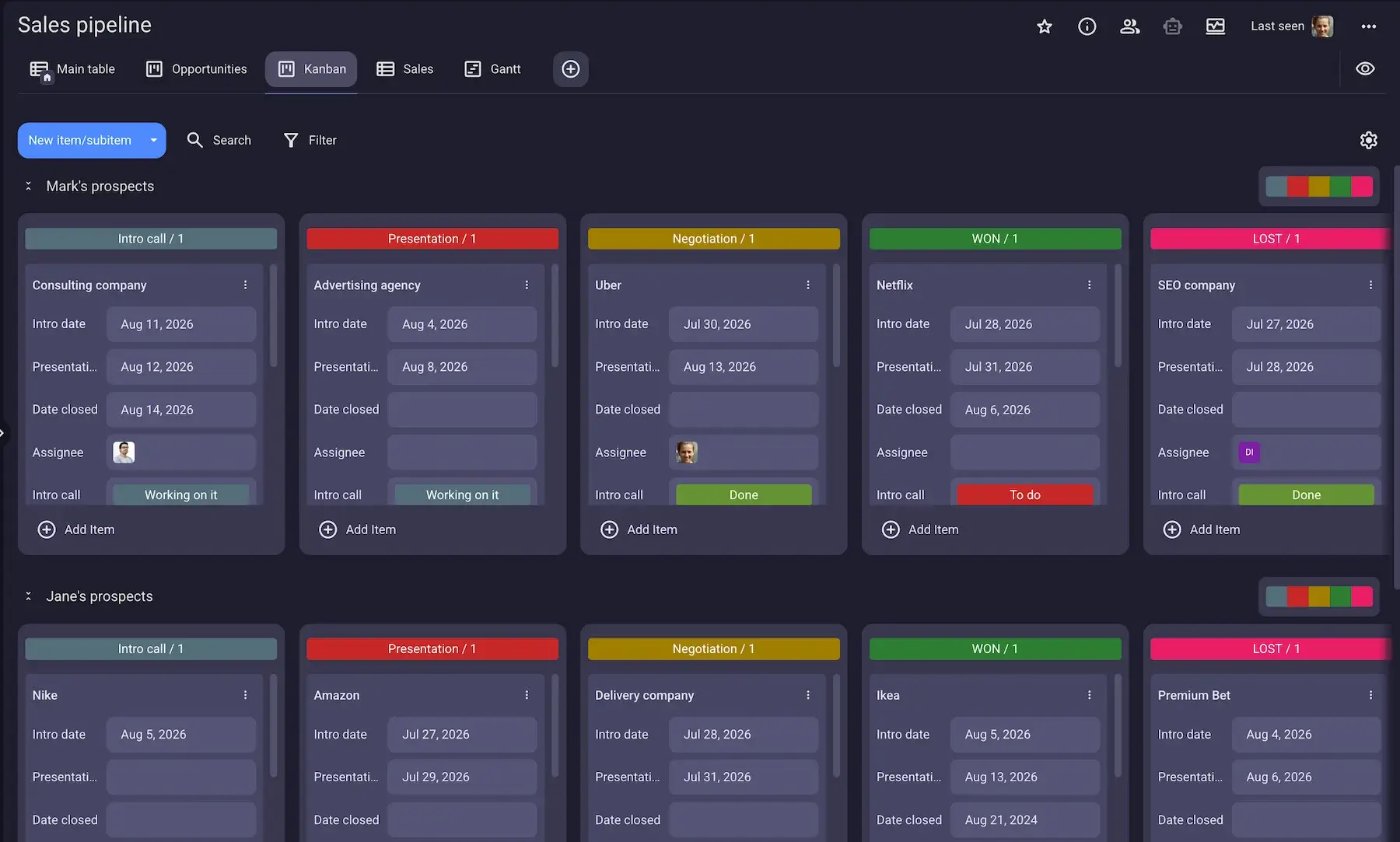The image size is (1400, 842).
Task: Open the Nike card options menu
Action: tap(245, 695)
